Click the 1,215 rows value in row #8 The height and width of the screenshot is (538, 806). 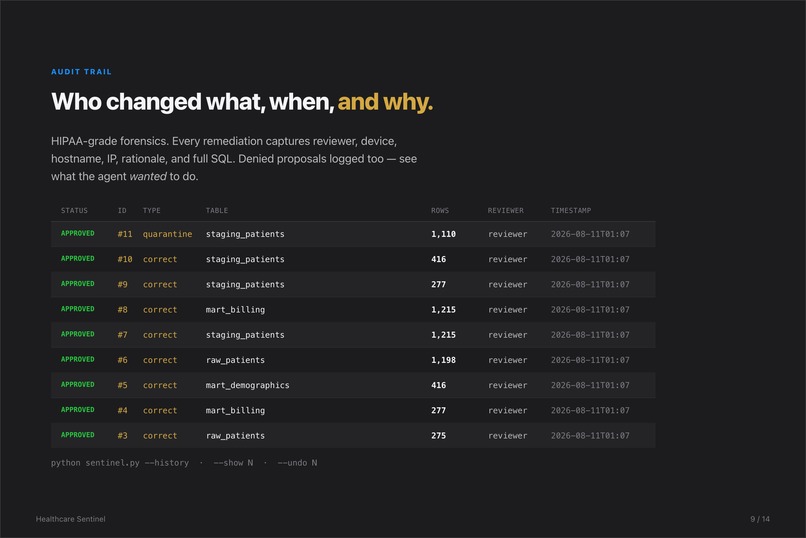click(443, 309)
